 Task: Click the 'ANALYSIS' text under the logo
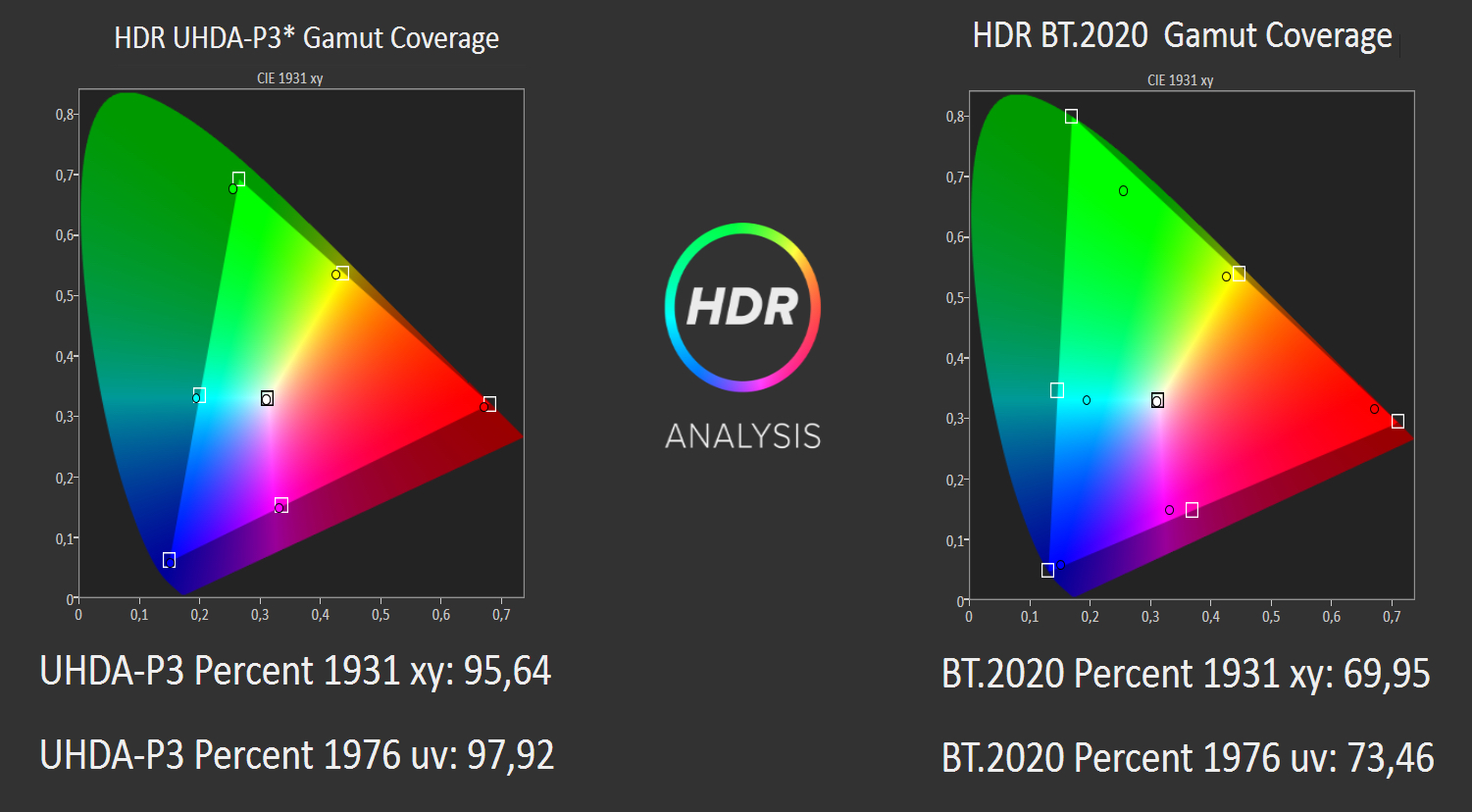[x=743, y=436]
